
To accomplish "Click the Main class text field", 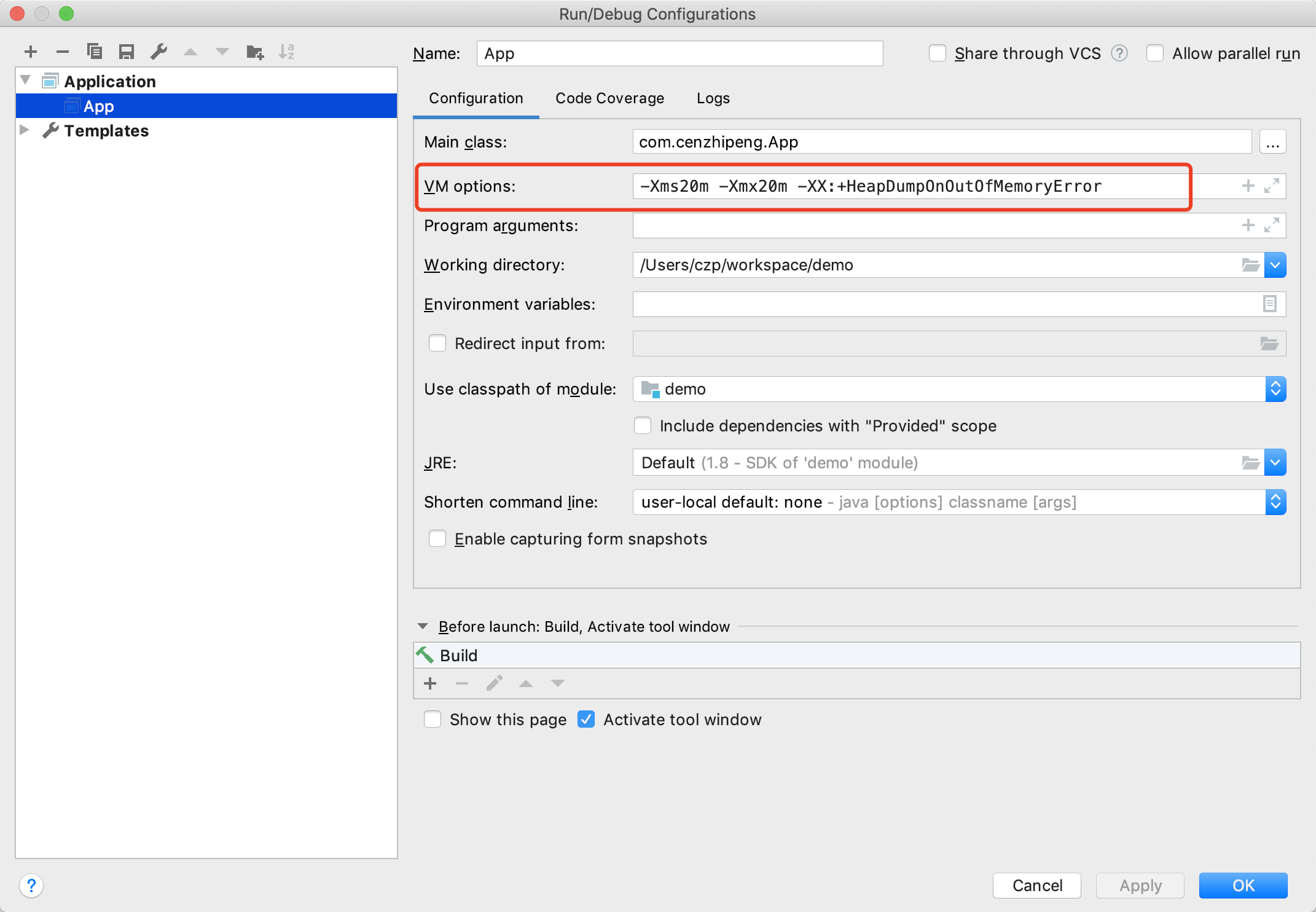I will click(941, 142).
